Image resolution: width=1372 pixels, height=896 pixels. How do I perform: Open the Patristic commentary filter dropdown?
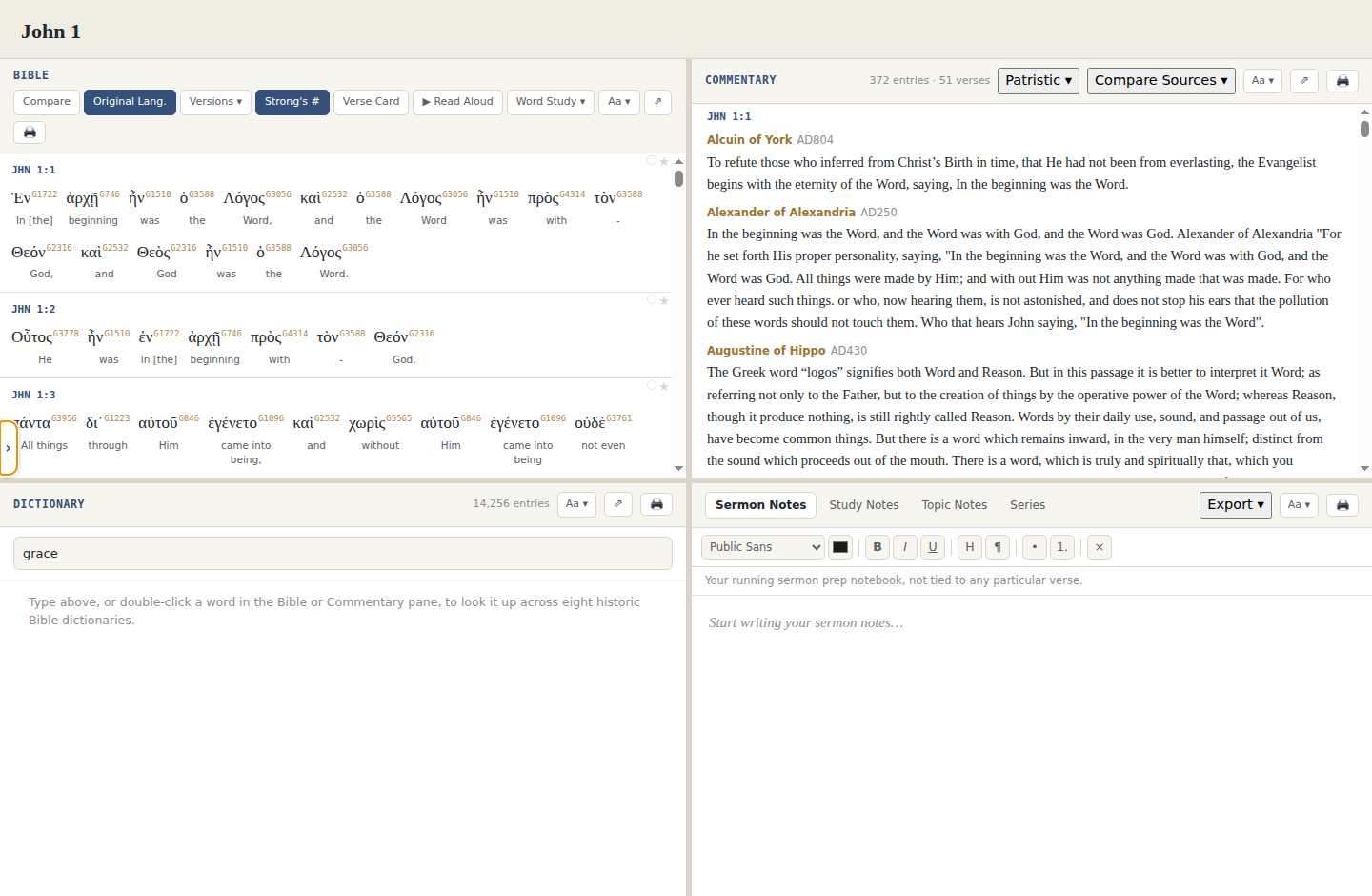pos(1039,81)
